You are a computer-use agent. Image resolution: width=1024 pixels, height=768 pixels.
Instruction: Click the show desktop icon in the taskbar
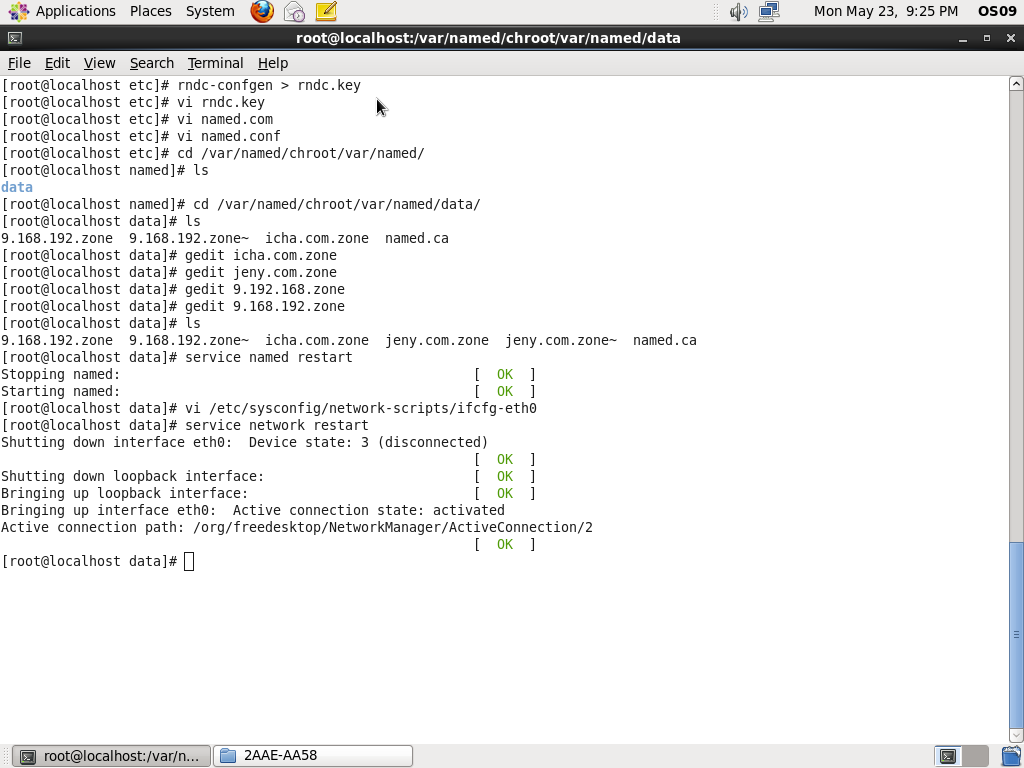[x=8, y=756]
